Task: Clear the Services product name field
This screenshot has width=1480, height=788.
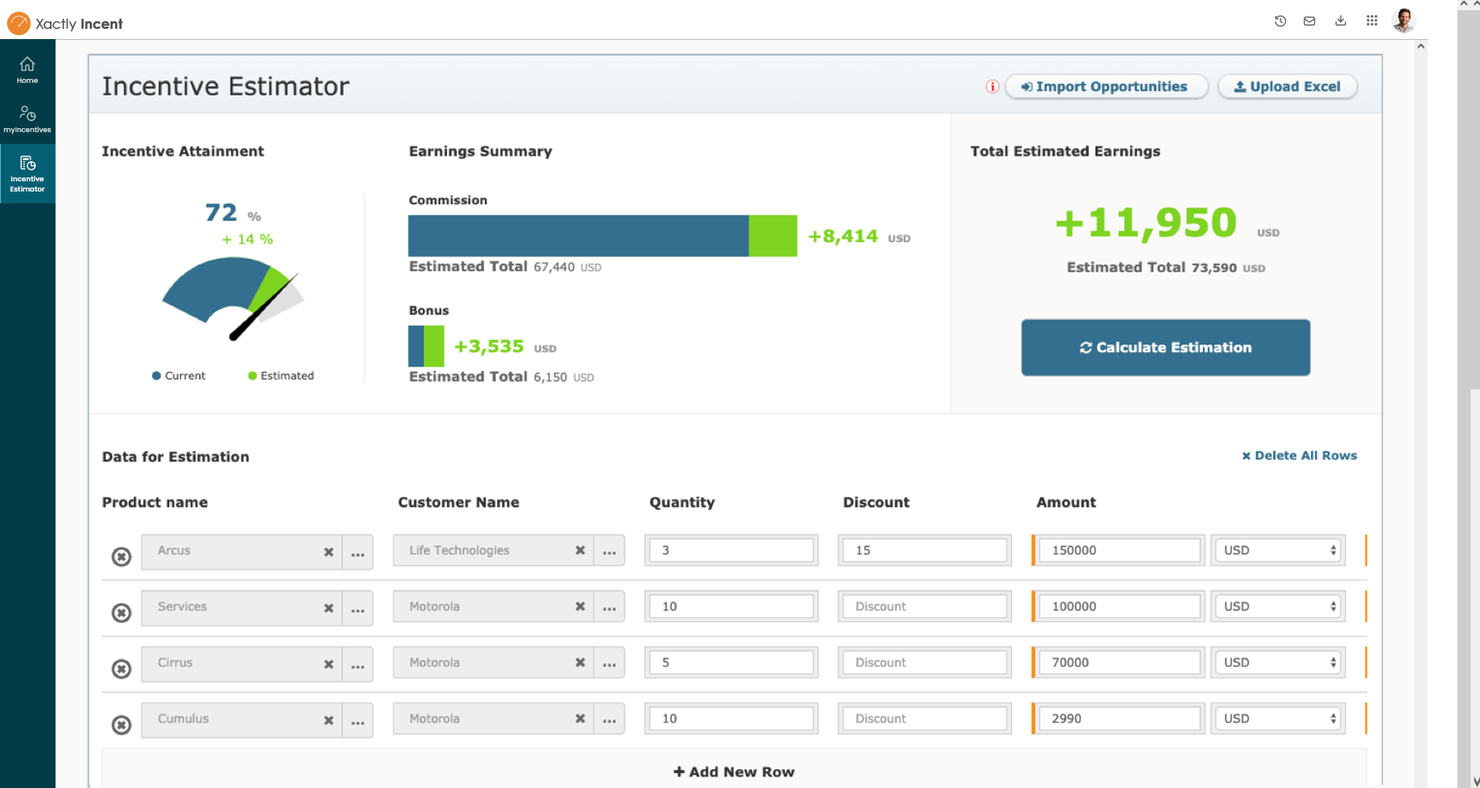Action: pos(327,607)
